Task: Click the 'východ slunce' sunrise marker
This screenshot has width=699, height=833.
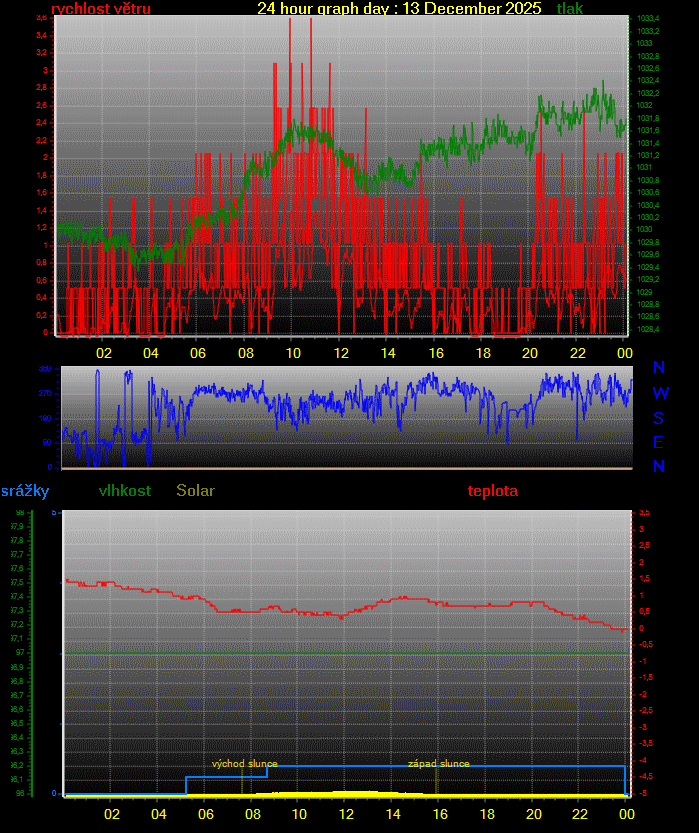Action: pos(245,764)
